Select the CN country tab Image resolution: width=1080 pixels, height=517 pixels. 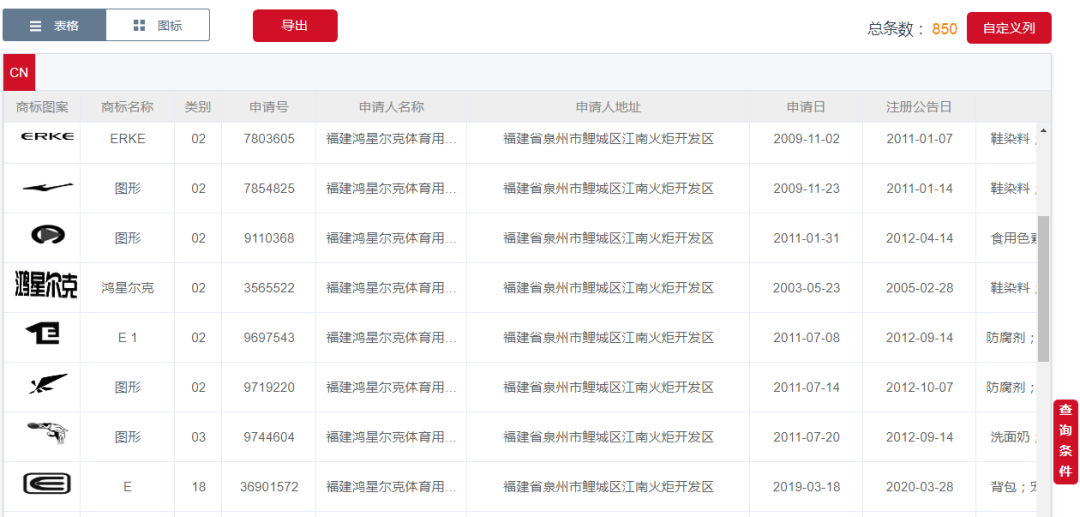click(x=19, y=73)
